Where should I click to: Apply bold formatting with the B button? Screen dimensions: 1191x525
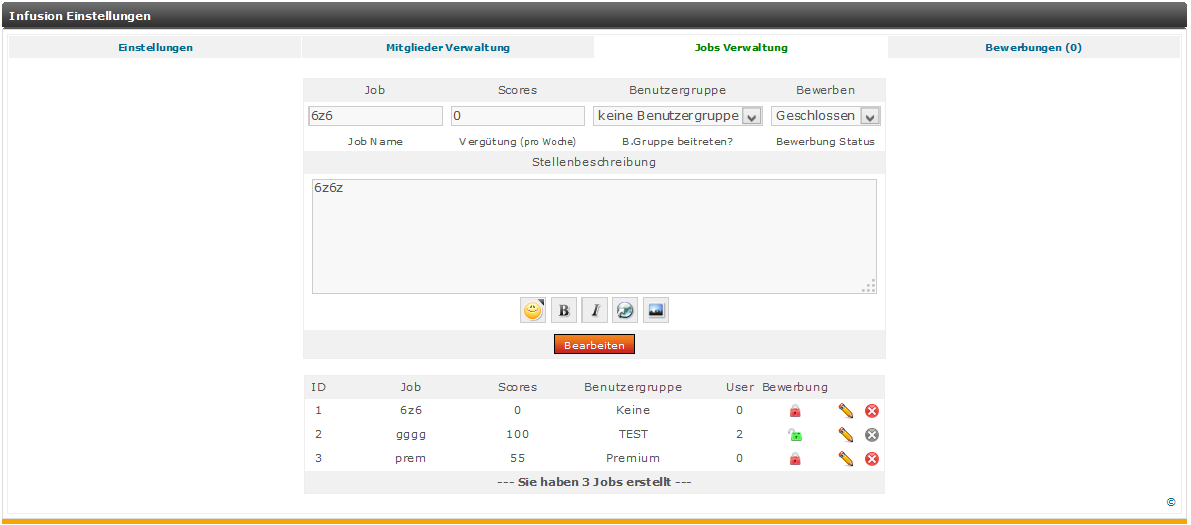click(x=564, y=310)
